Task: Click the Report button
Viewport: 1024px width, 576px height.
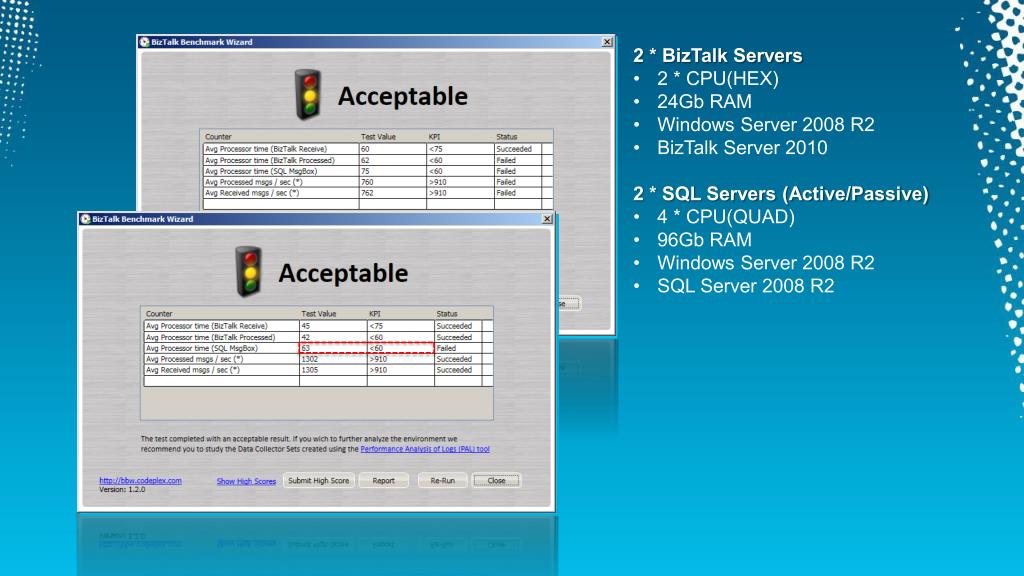Action: 383,481
